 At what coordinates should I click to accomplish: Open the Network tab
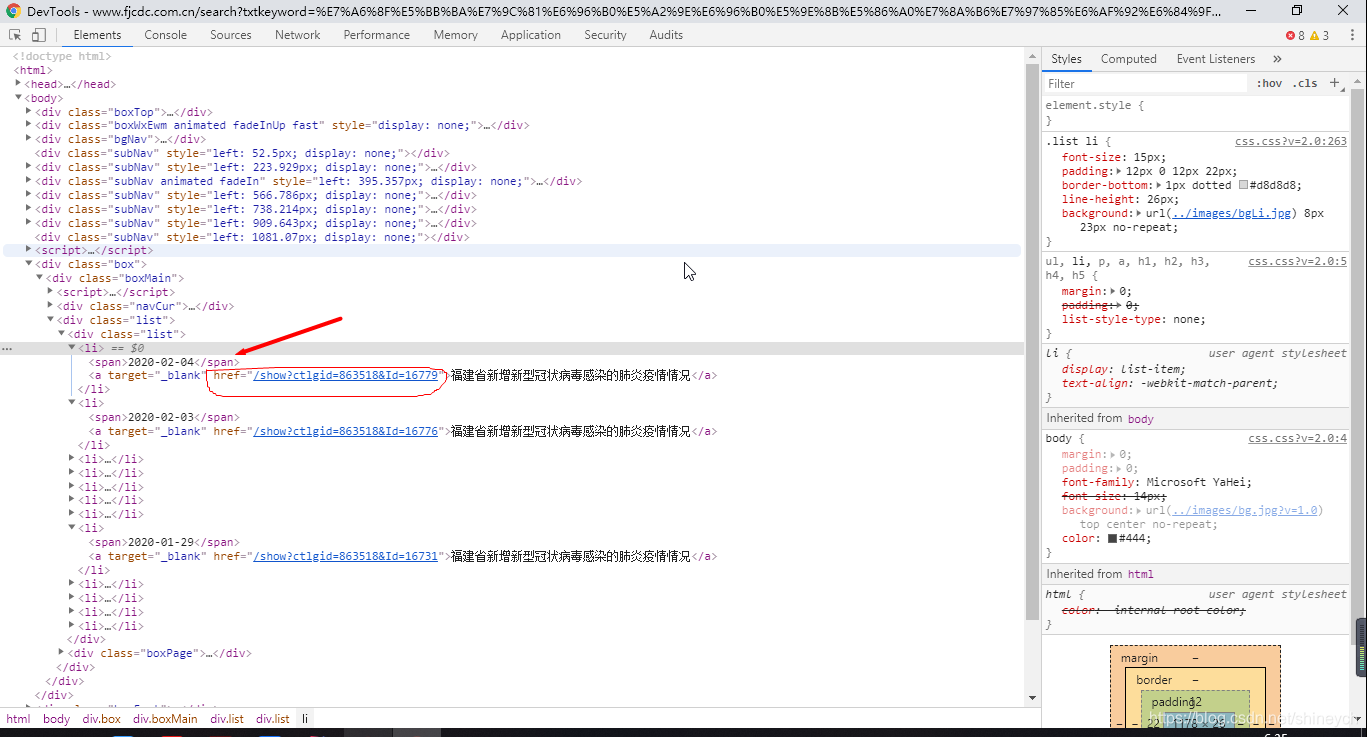point(298,35)
